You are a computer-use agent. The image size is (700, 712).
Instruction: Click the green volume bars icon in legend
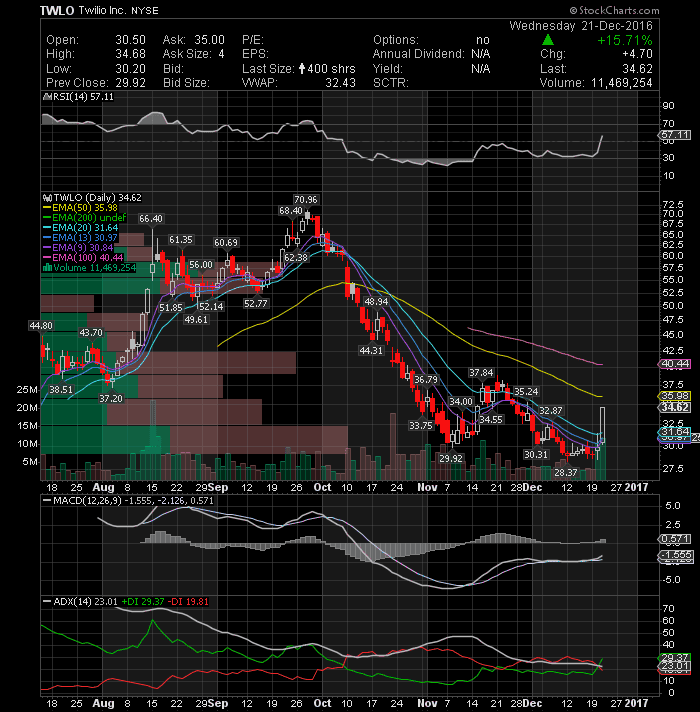(x=47, y=268)
